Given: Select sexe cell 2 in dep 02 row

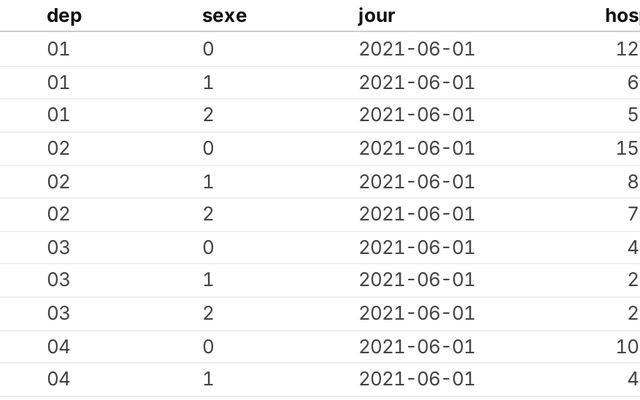Looking at the screenshot, I should 208,214.
